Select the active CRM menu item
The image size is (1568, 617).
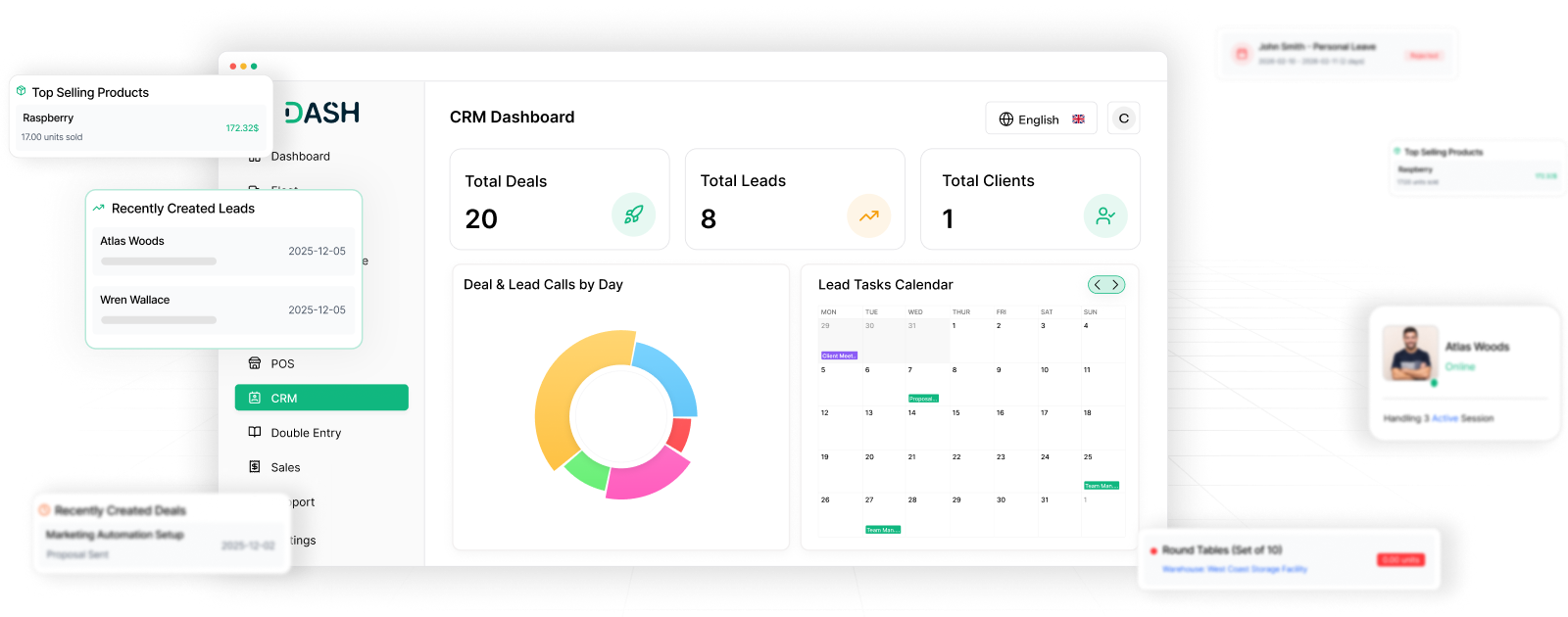click(x=321, y=398)
